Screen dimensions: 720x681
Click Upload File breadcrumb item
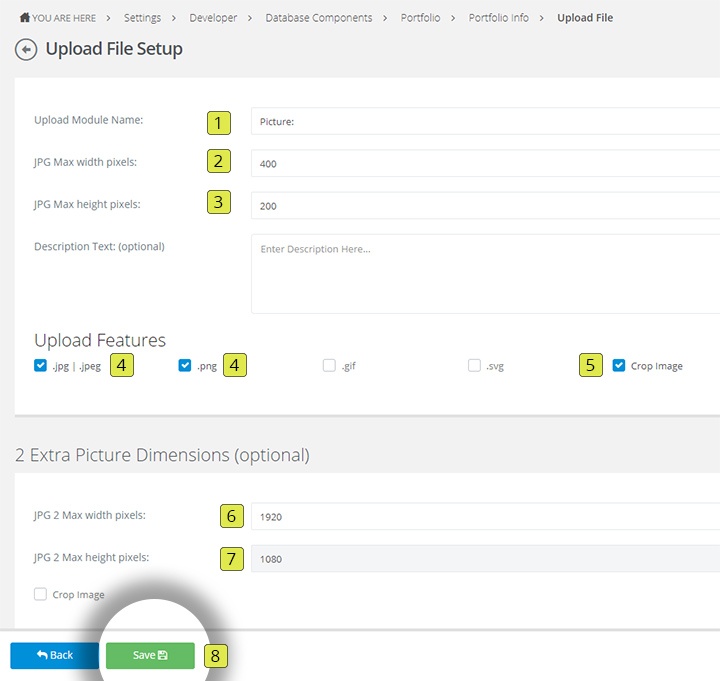point(585,18)
